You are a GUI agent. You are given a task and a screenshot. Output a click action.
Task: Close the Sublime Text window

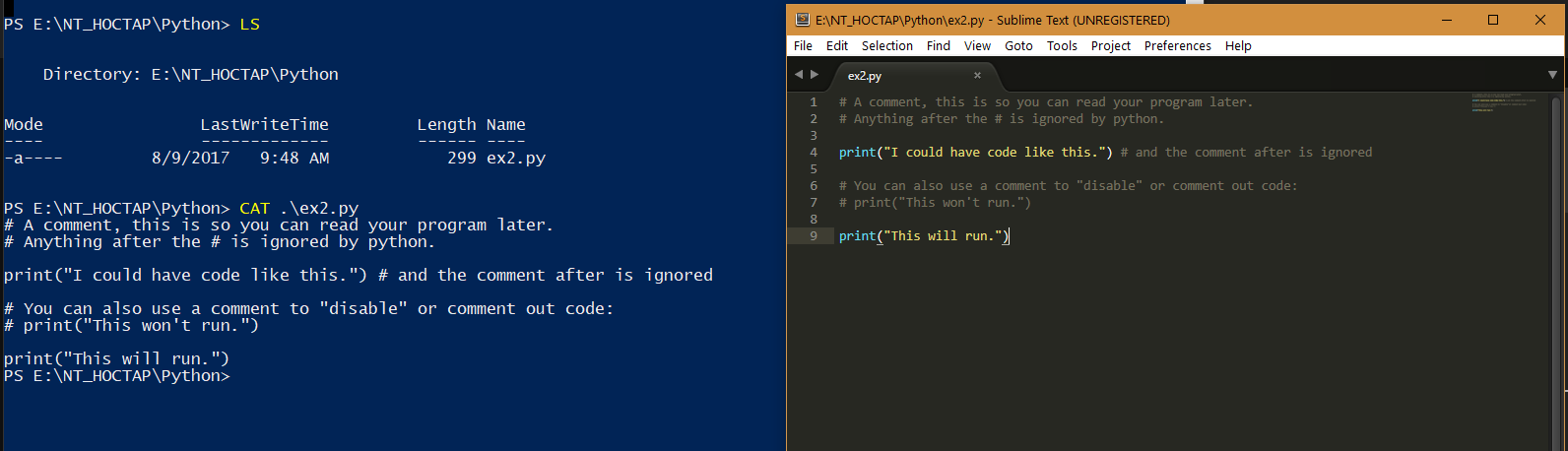(1540, 20)
